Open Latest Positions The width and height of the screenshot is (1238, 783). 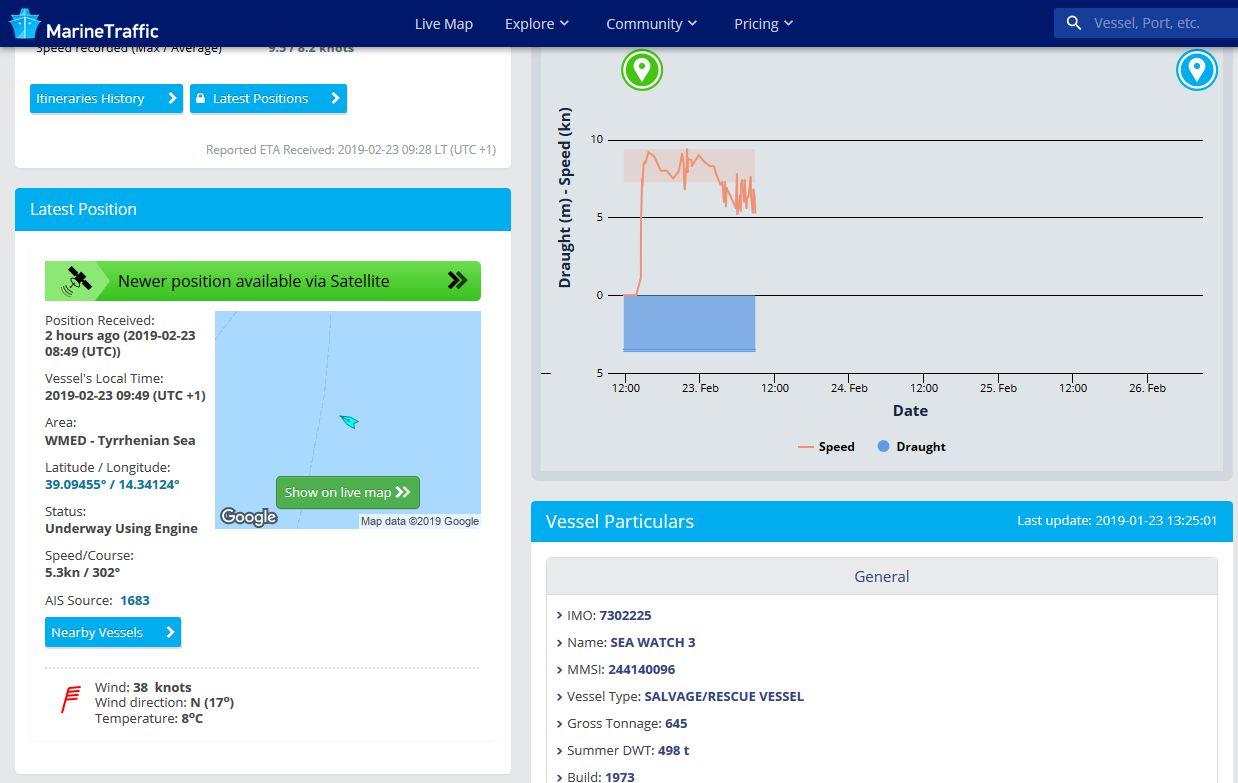point(268,98)
